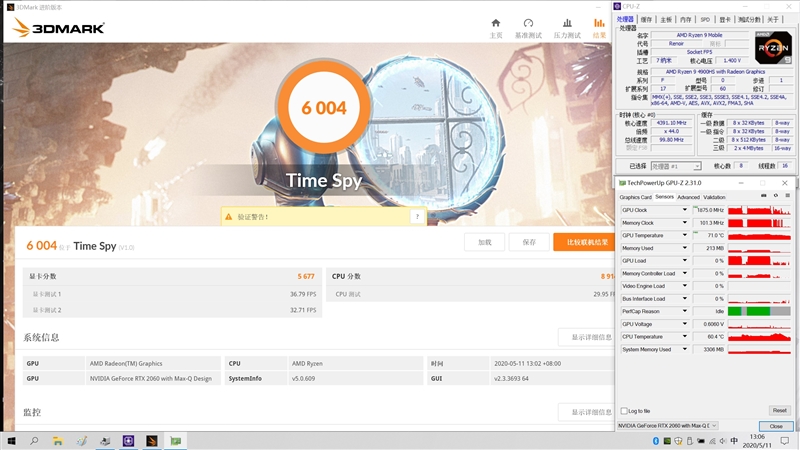Click the taskbar clock 13:06
This screenshot has width=800, height=450.
(757, 437)
